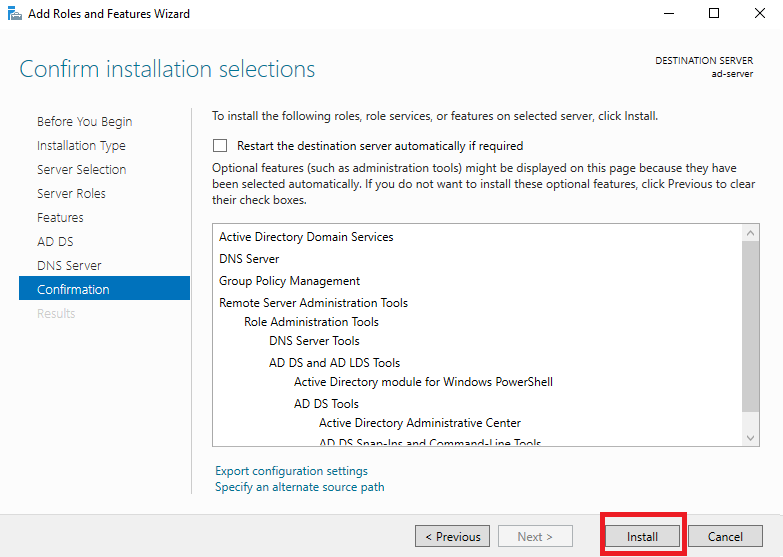Open the Server Roles step
This screenshot has height=557, width=783.
[x=71, y=193]
